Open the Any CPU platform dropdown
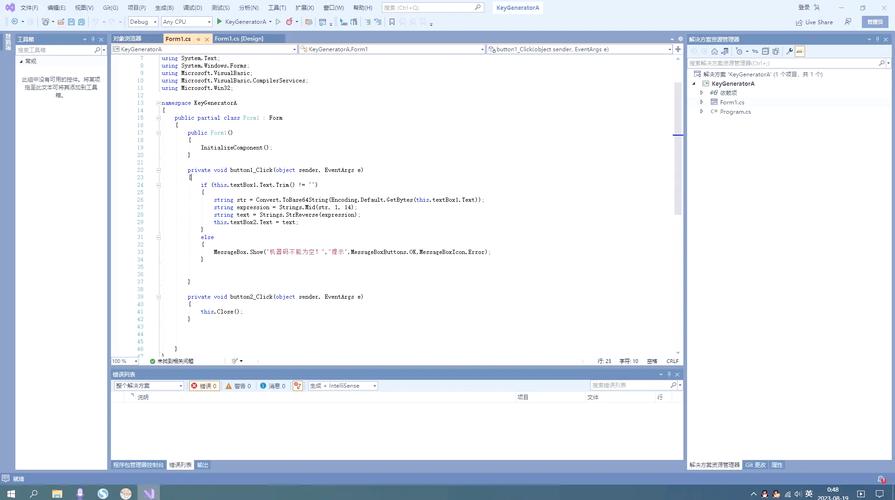The height and width of the screenshot is (500, 895). pyautogui.click(x=187, y=22)
